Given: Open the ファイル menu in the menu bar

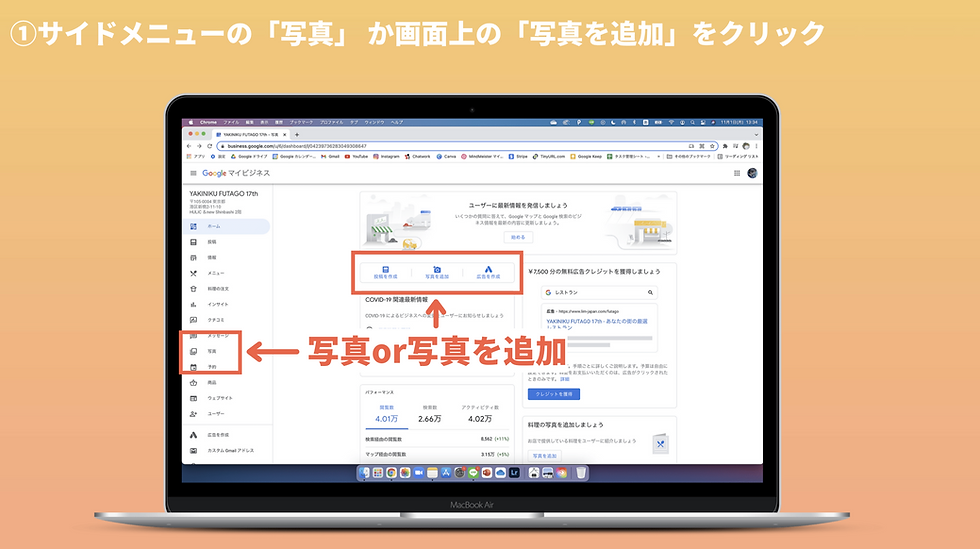Looking at the screenshot, I should (x=231, y=123).
